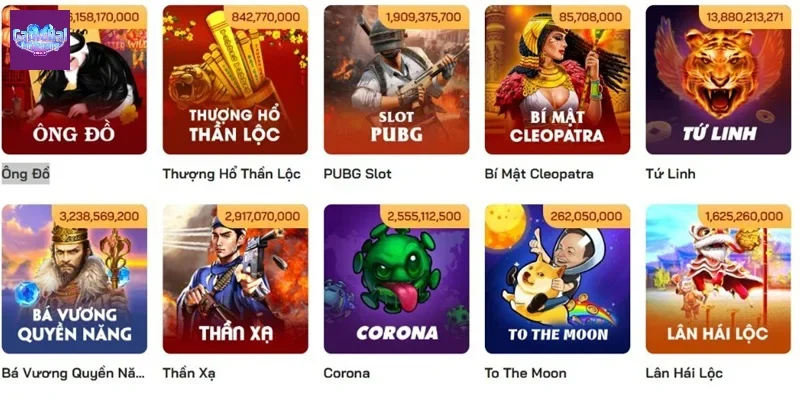Click the purple site logo in corner
The height and width of the screenshot is (400, 800).
tap(40, 40)
